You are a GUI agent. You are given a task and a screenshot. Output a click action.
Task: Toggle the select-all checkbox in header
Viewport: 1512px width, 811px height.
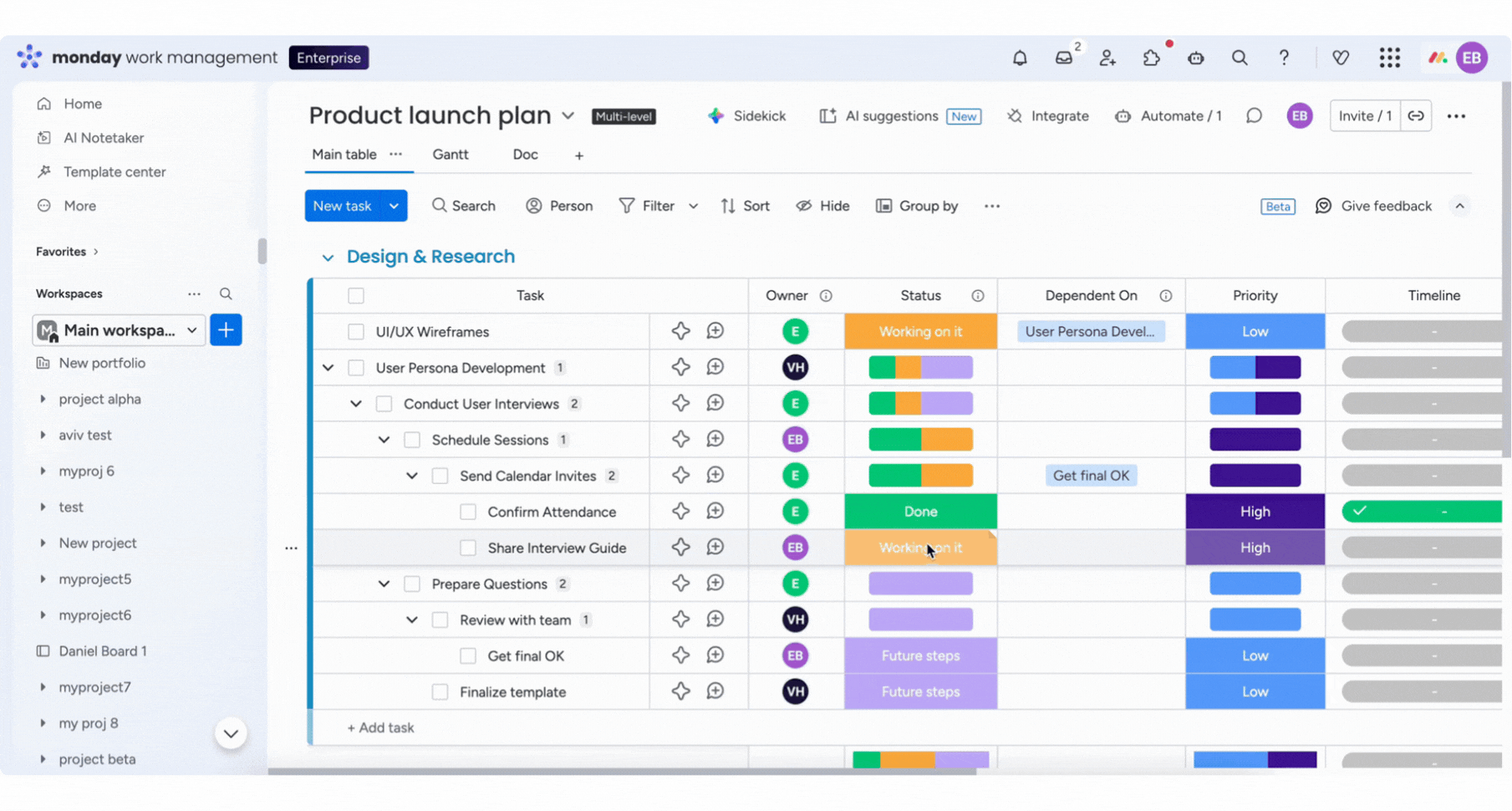356,296
